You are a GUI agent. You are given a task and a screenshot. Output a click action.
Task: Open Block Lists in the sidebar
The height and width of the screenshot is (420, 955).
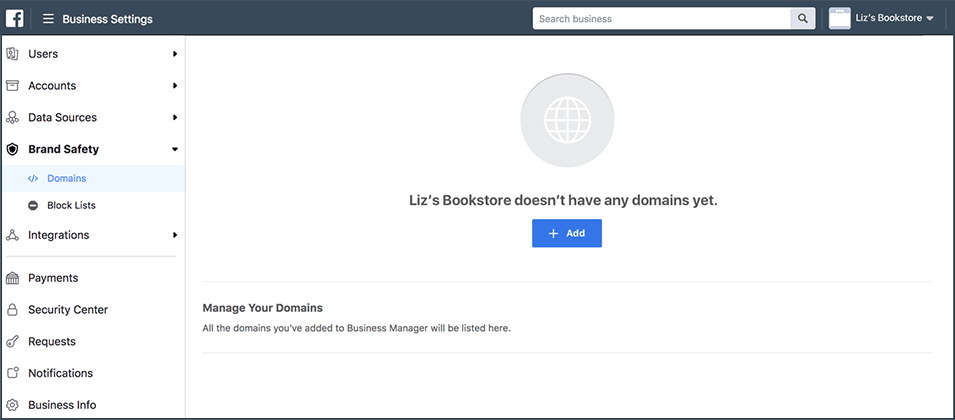[x=93, y=205]
